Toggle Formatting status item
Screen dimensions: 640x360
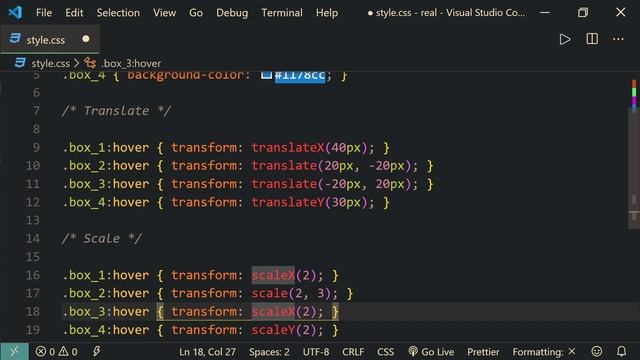tap(544, 352)
